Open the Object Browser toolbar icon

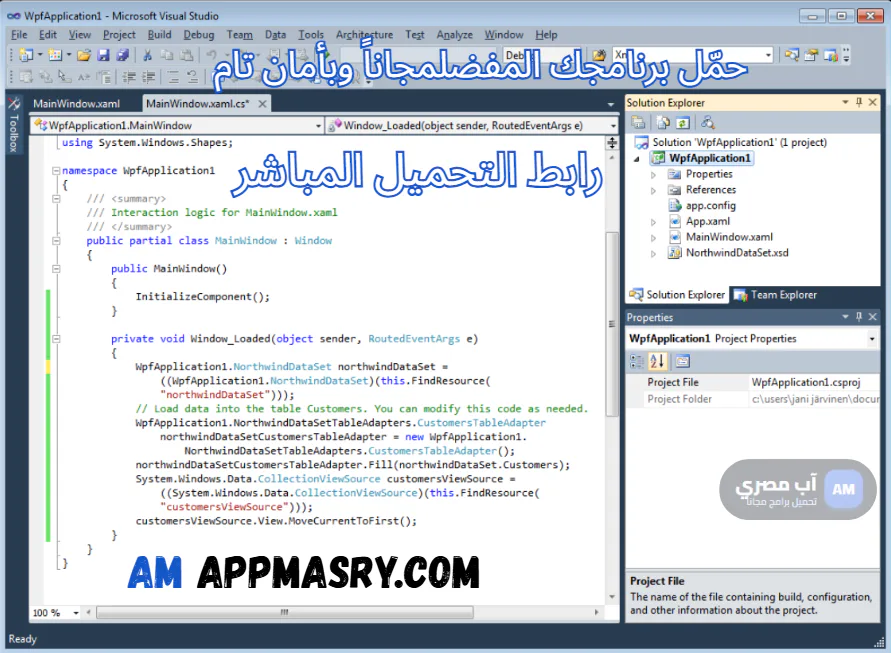pyautogui.click(x=831, y=55)
